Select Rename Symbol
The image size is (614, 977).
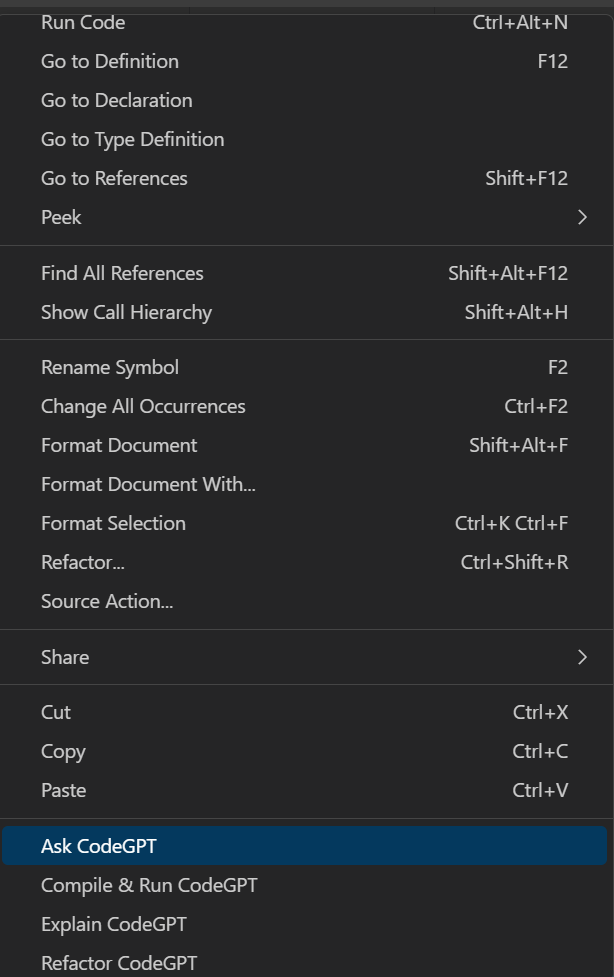click(x=110, y=367)
